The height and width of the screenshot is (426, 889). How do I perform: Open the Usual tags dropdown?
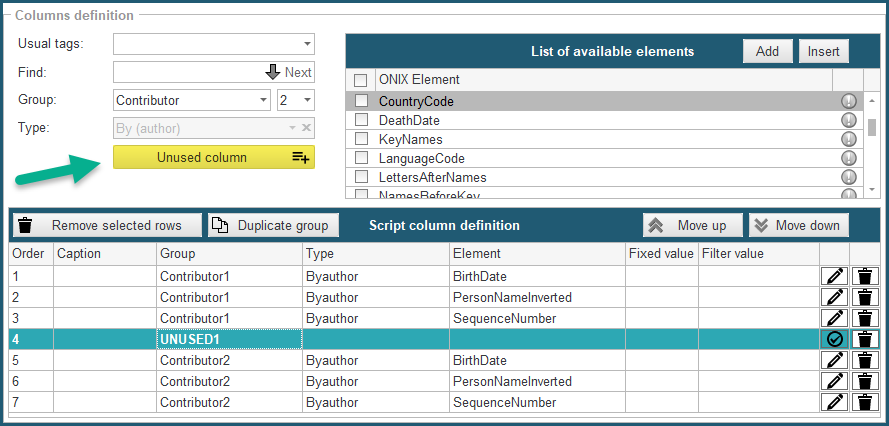pyautogui.click(x=307, y=44)
